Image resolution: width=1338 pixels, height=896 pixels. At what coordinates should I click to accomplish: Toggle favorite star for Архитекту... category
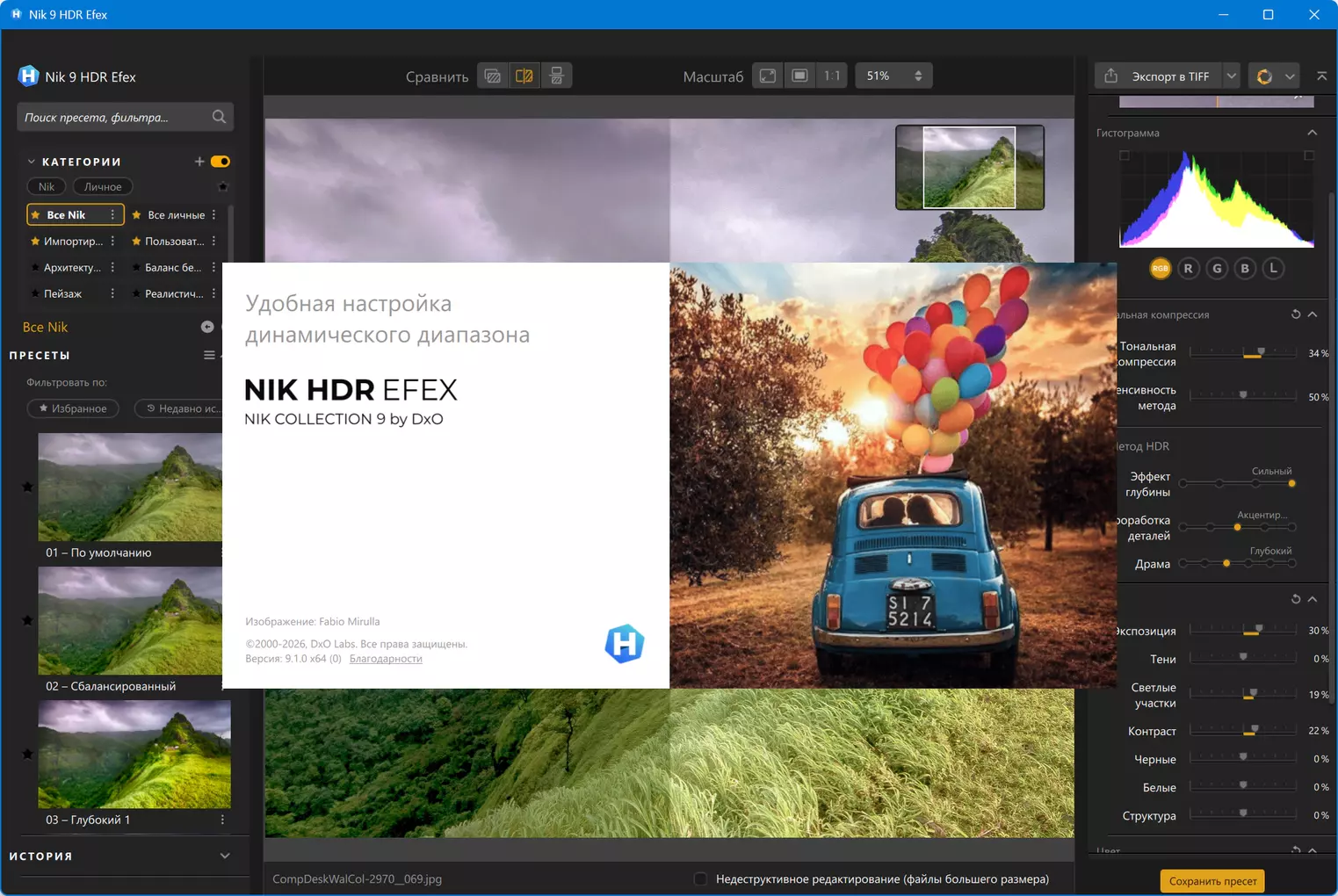pos(35,267)
